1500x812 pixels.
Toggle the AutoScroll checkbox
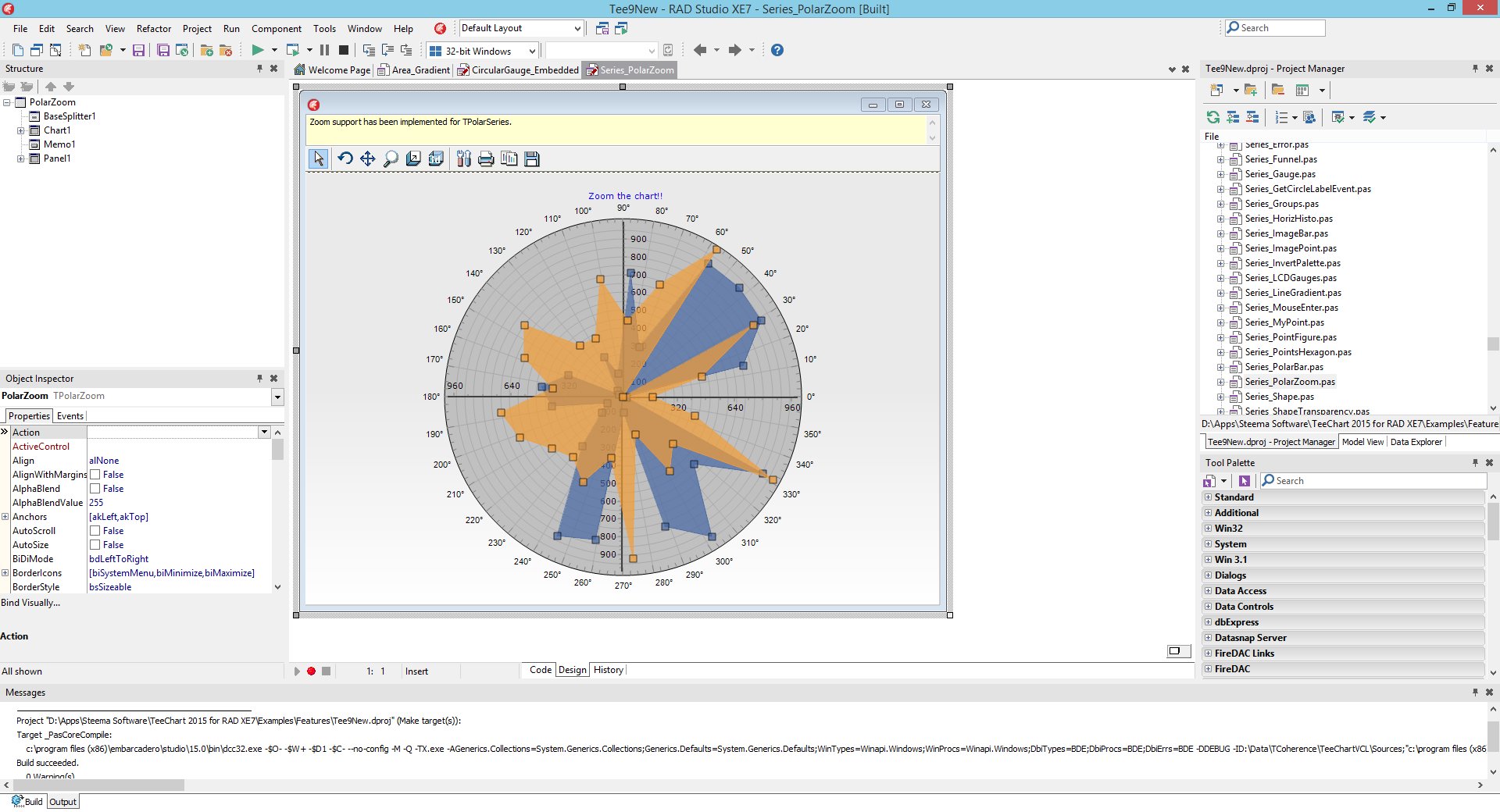click(x=95, y=531)
